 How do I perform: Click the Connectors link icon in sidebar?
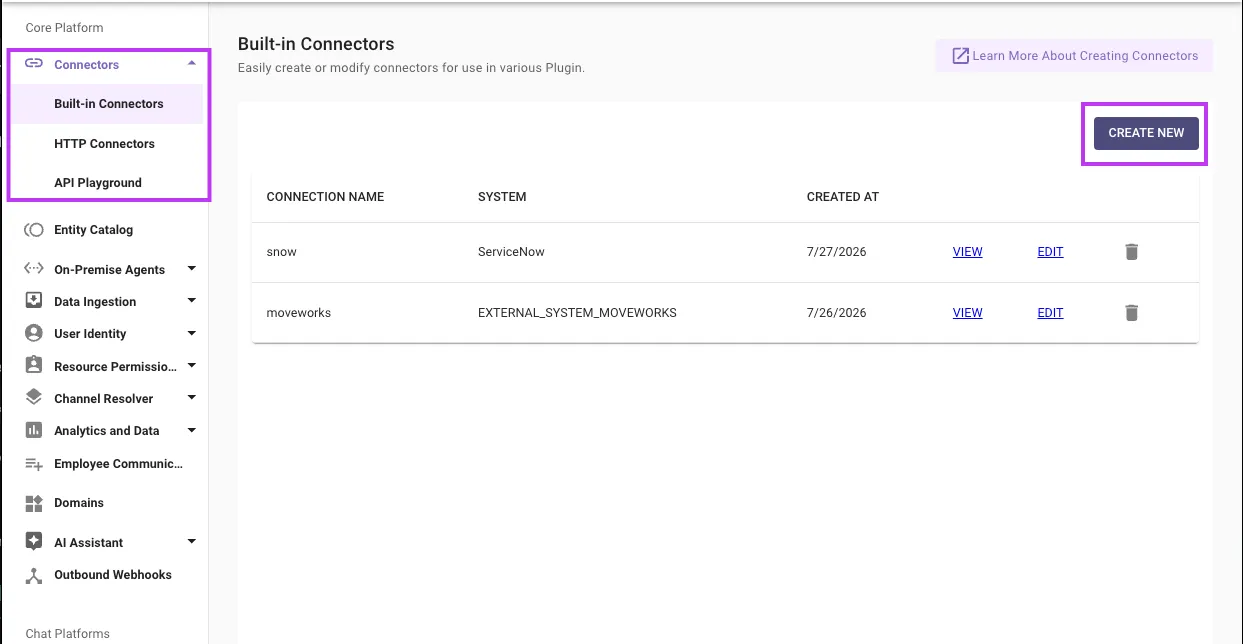pos(34,64)
